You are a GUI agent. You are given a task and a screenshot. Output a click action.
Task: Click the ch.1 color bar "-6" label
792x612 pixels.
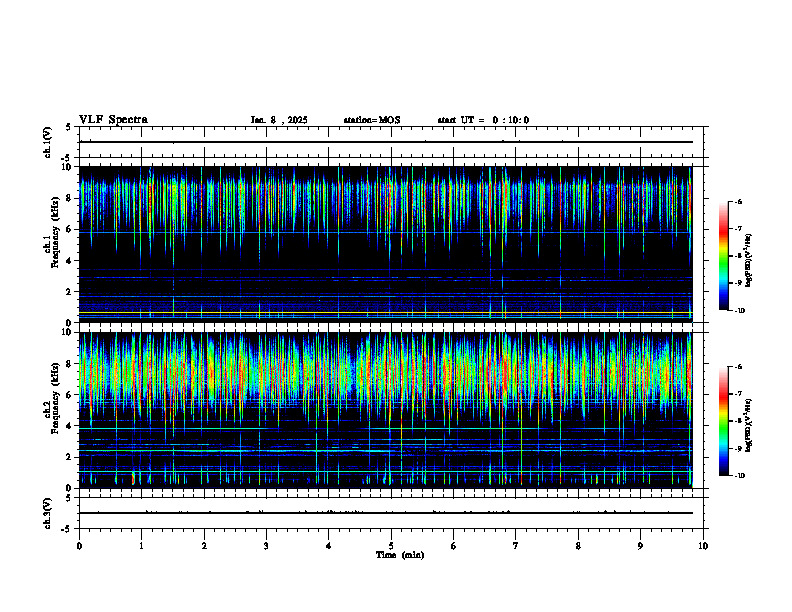[x=738, y=202]
